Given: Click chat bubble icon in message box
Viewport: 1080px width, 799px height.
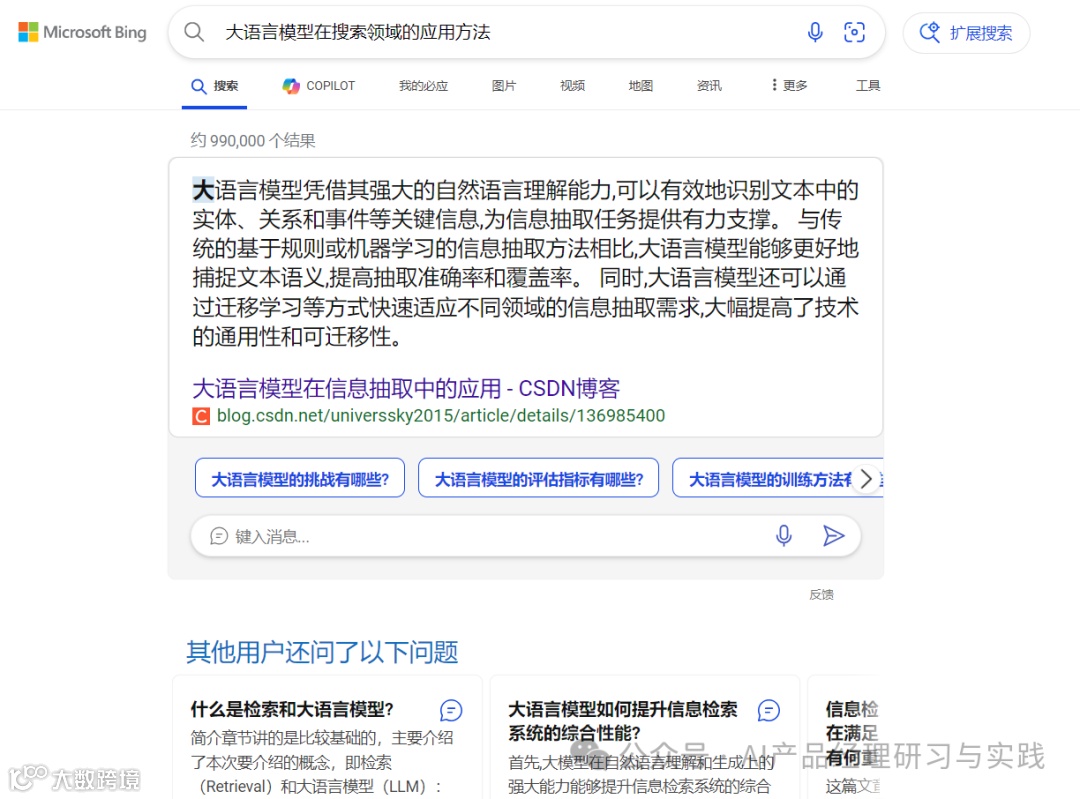Looking at the screenshot, I should 218,536.
